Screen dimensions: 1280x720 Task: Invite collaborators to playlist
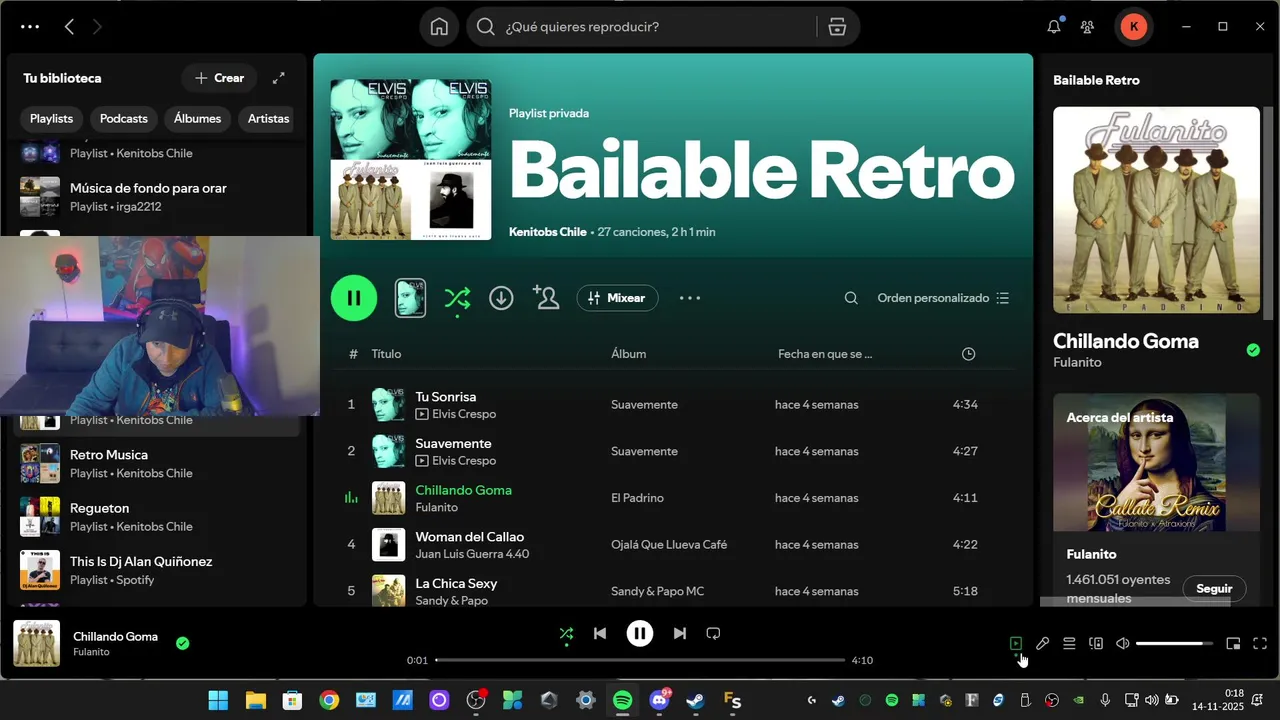tap(546, 297)
